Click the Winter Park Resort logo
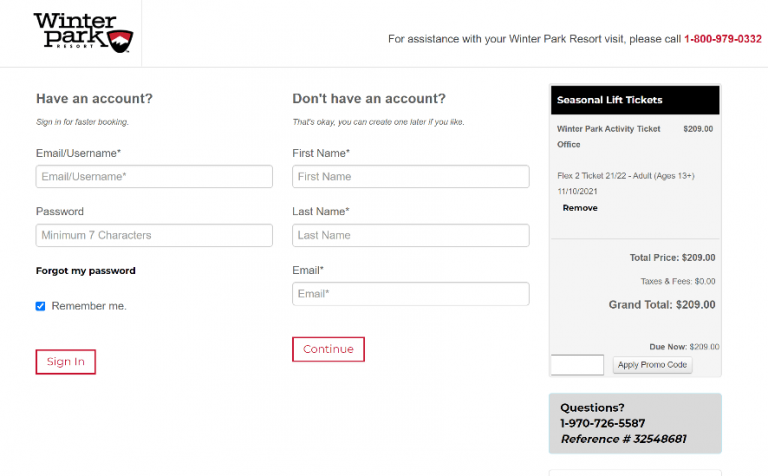This screenshot has height=476, width=768. (83, 33)
